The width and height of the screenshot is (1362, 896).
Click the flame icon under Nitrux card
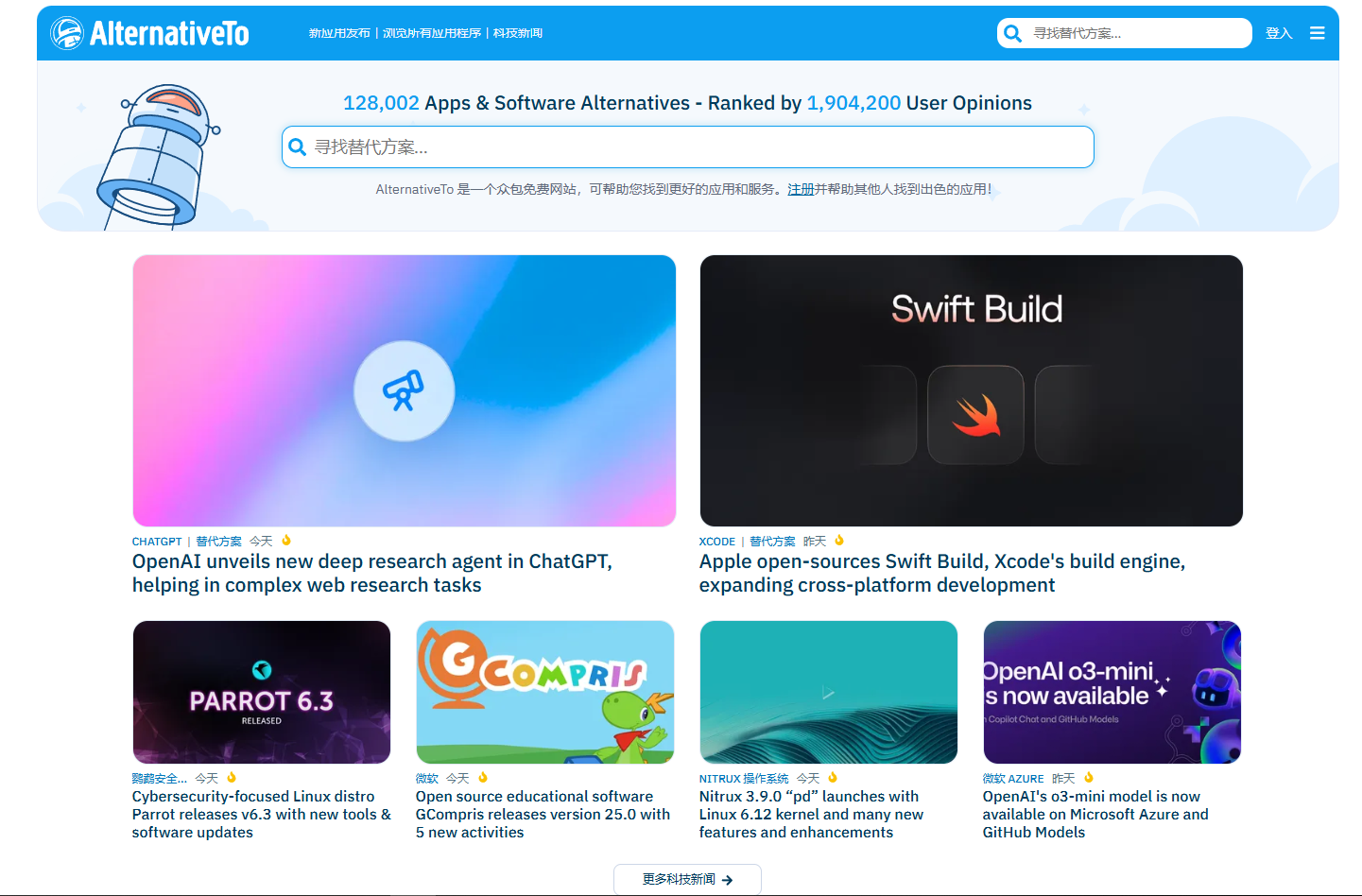(833, 778)
